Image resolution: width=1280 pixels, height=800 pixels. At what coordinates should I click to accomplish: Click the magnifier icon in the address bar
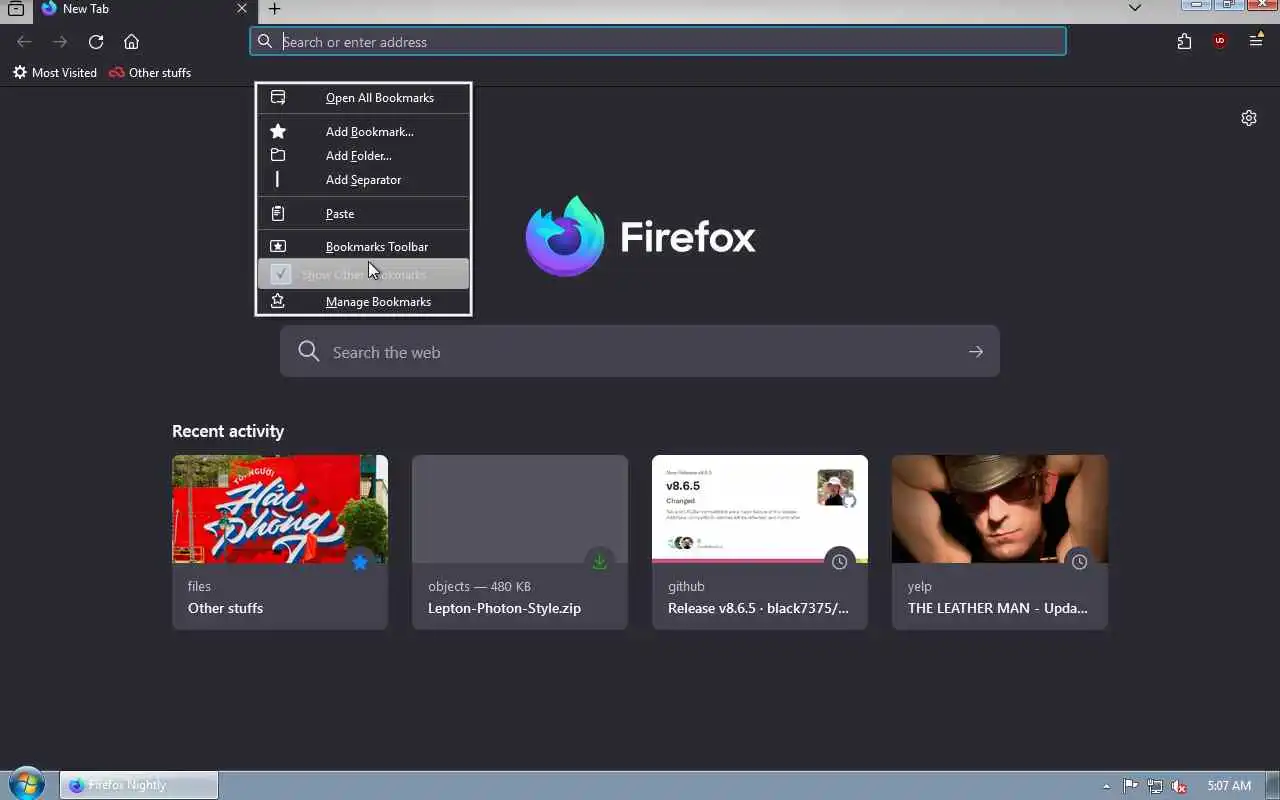click(x=265, y=41)
